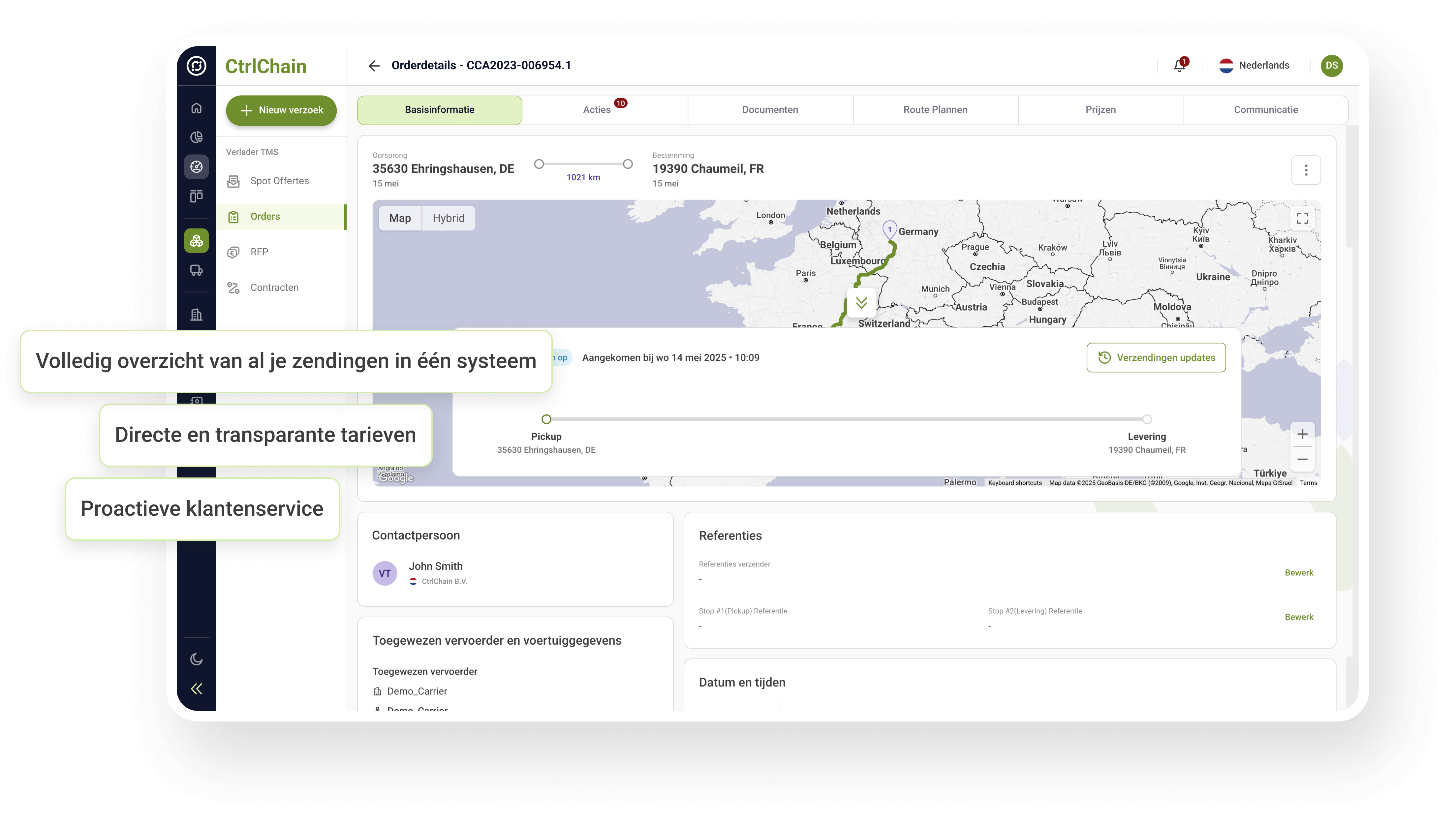Zoom out the map with minus

coord(1302,460)
